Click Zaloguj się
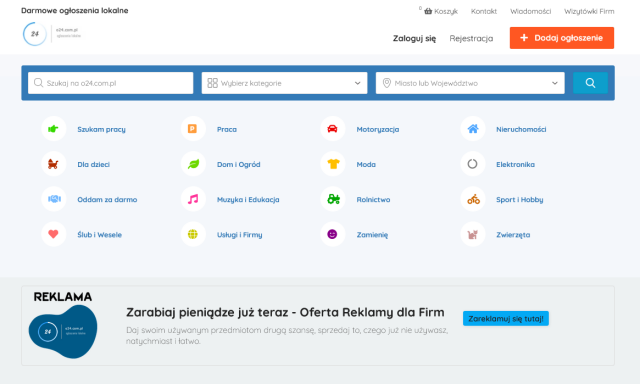 tap(414, 38)
